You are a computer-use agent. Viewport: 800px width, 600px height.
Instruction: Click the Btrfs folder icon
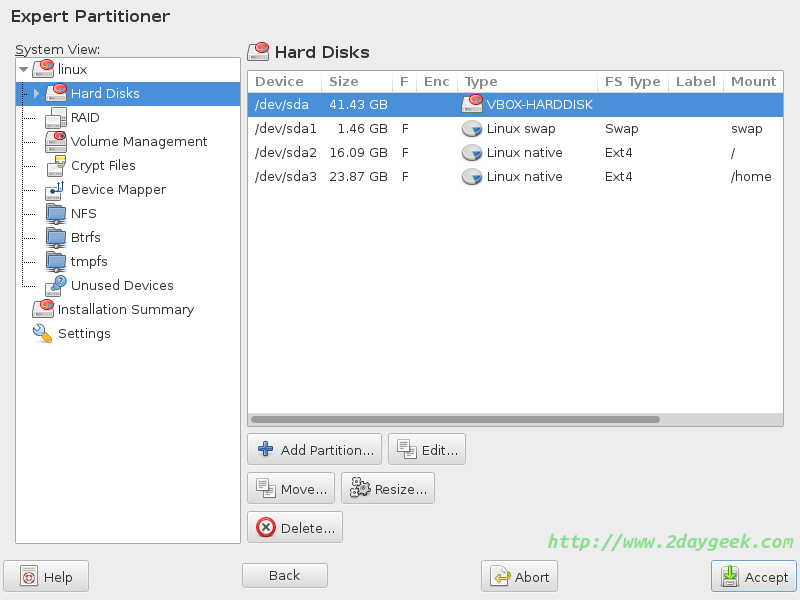tap(56, 238)
